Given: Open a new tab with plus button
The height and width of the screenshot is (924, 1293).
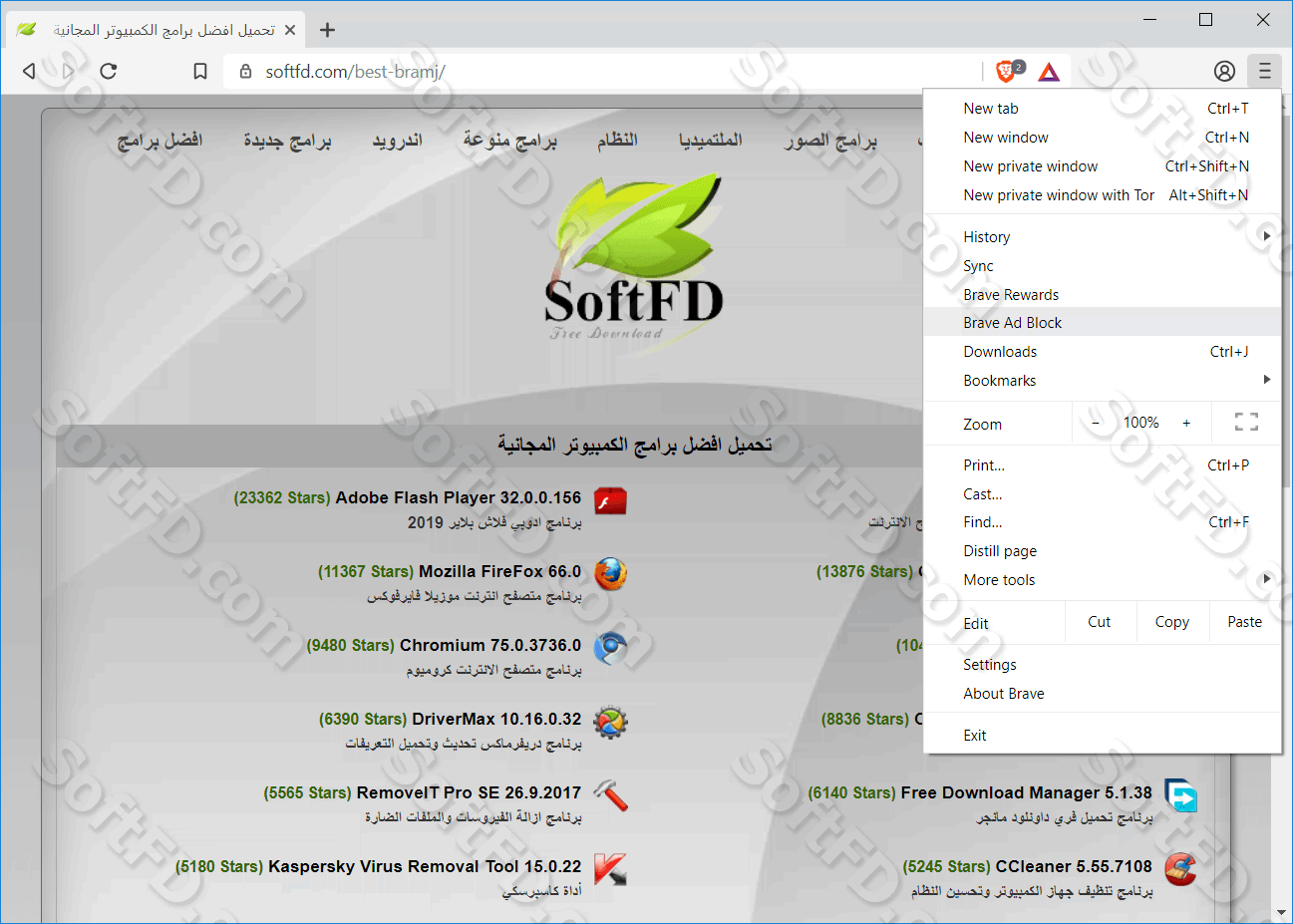Looking at the screenshot, I should click(x=327, y=30).
